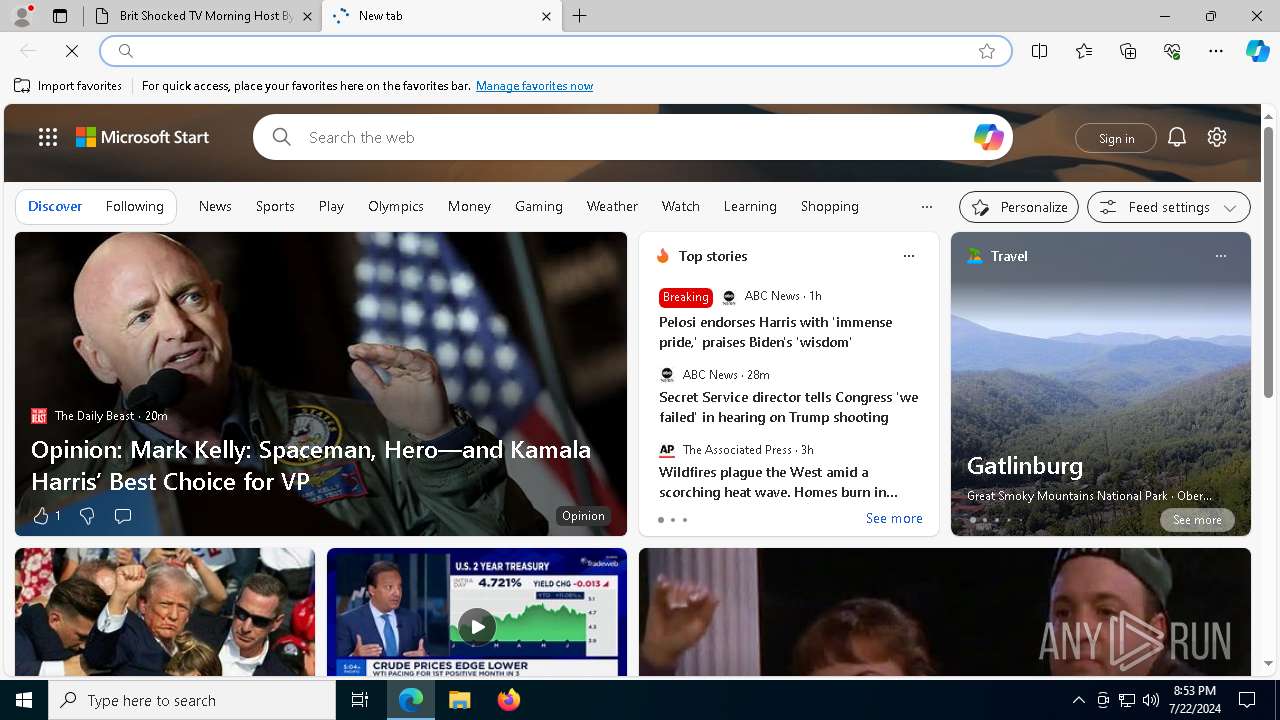
Task: Open a new browser tab
Action: click(x=580, y=16)
